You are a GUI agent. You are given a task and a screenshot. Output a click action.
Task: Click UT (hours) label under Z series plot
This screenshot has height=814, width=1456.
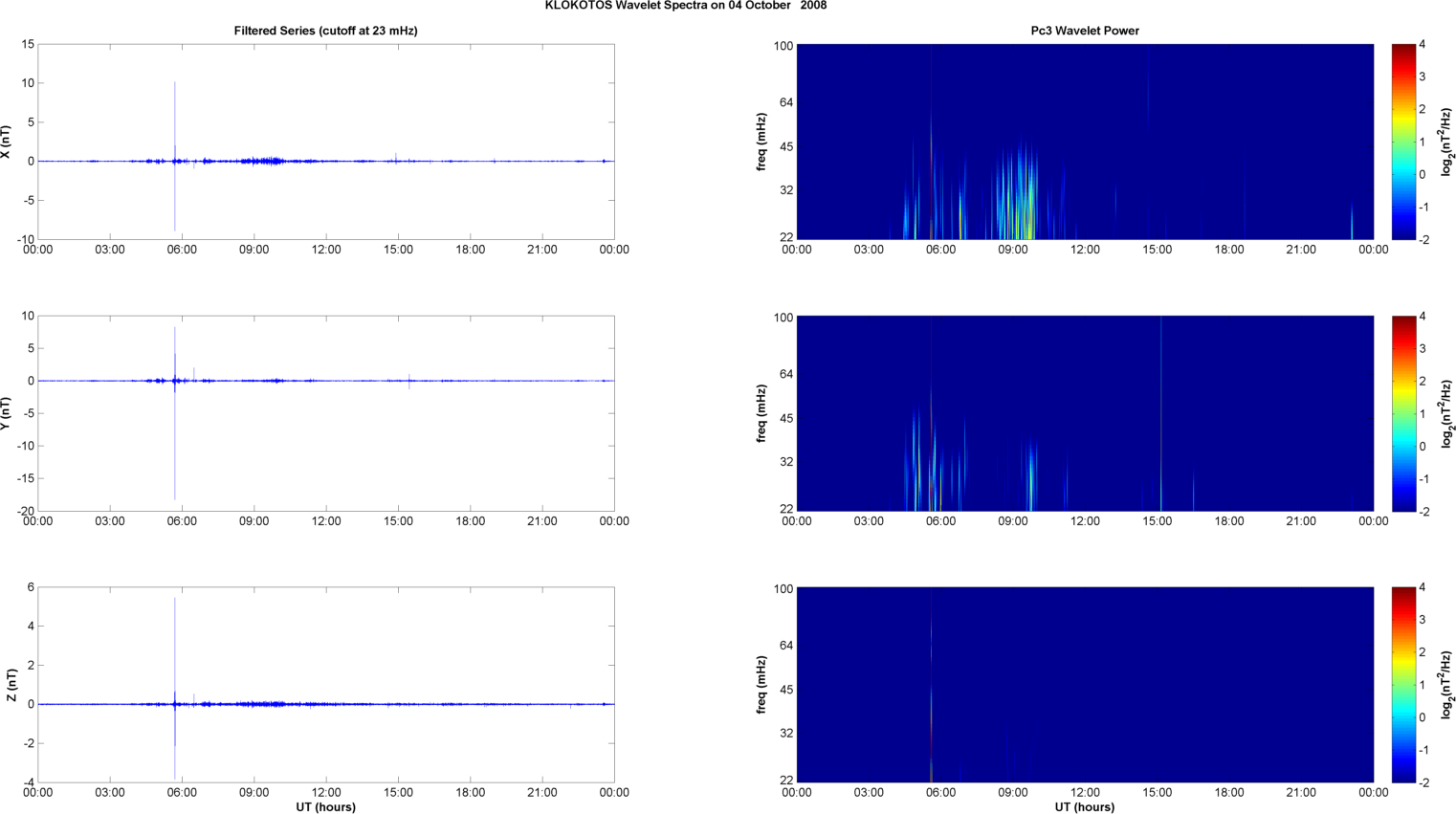pos(325,806)
